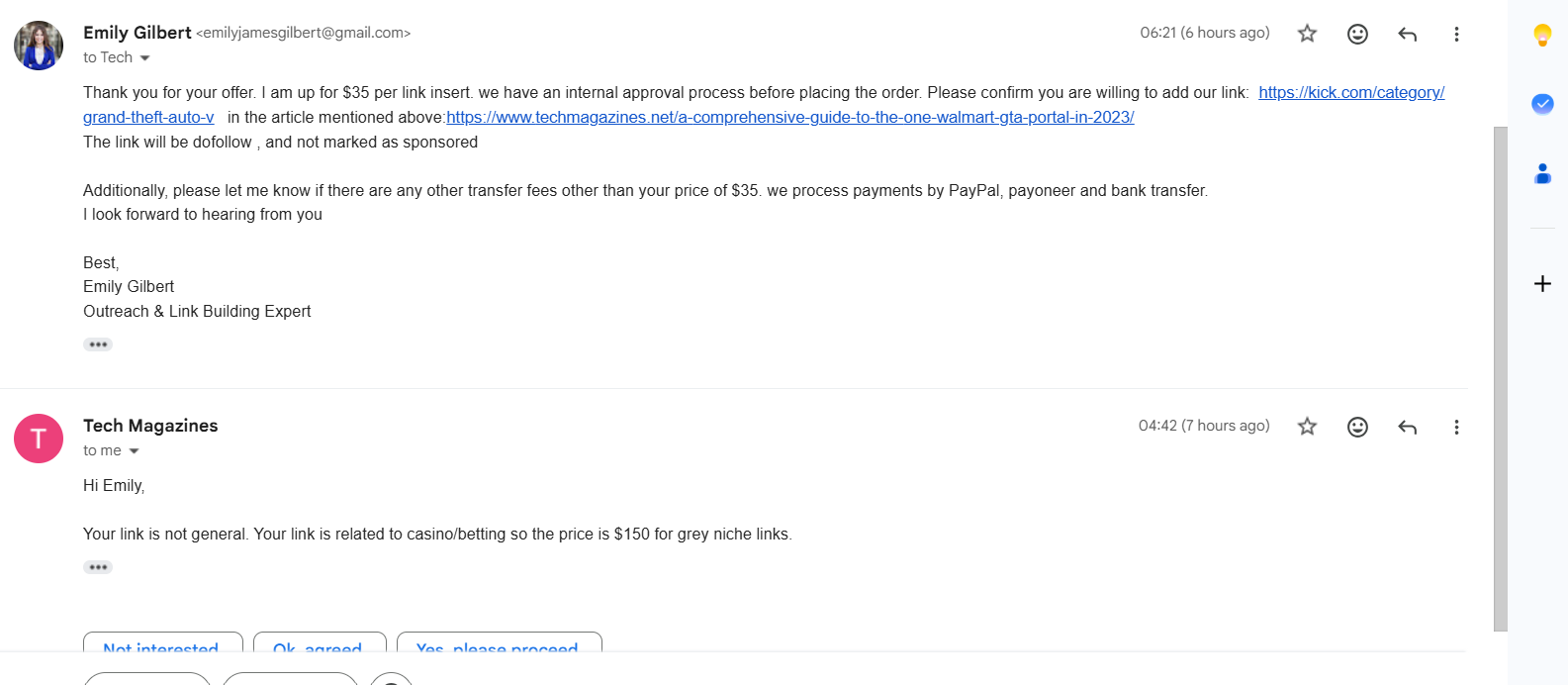
Task: Show trimmed content in Emily's email
Action: tap(98, 344)
